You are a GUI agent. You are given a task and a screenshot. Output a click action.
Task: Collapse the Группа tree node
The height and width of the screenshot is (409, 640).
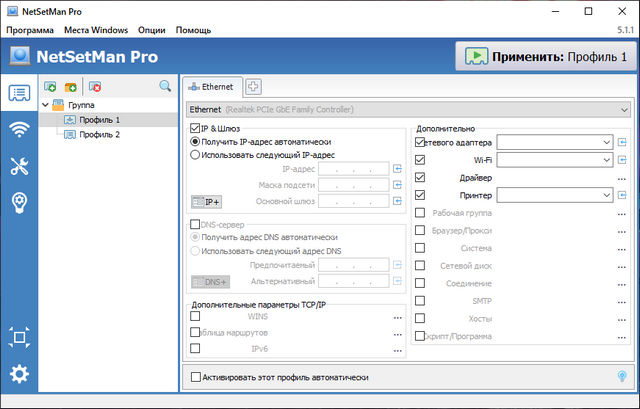(x=45, y=104)
